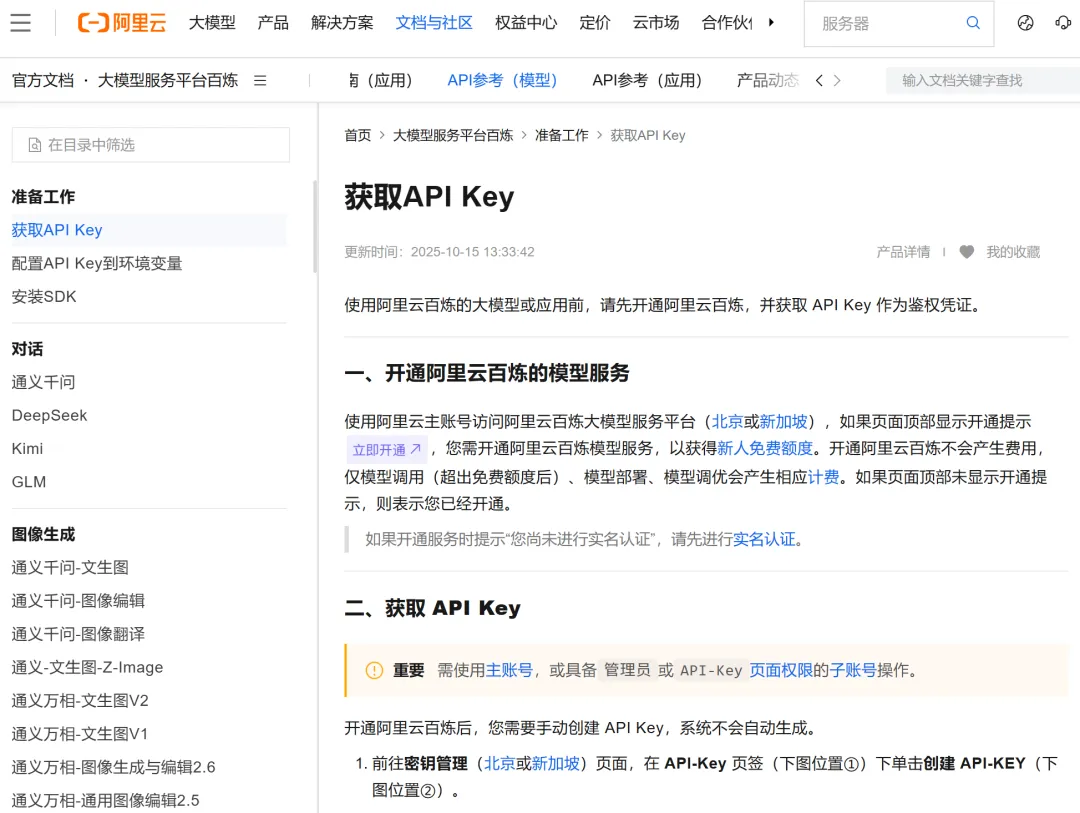Click the sidebar vertical scrollbar
1080x813 pixels.
315,227
